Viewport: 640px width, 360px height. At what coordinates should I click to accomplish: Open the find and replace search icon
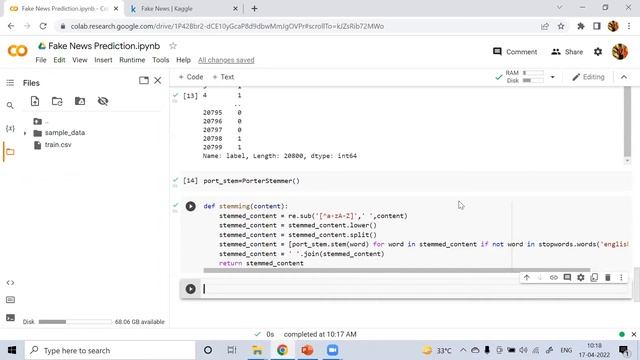click(10, 106)
